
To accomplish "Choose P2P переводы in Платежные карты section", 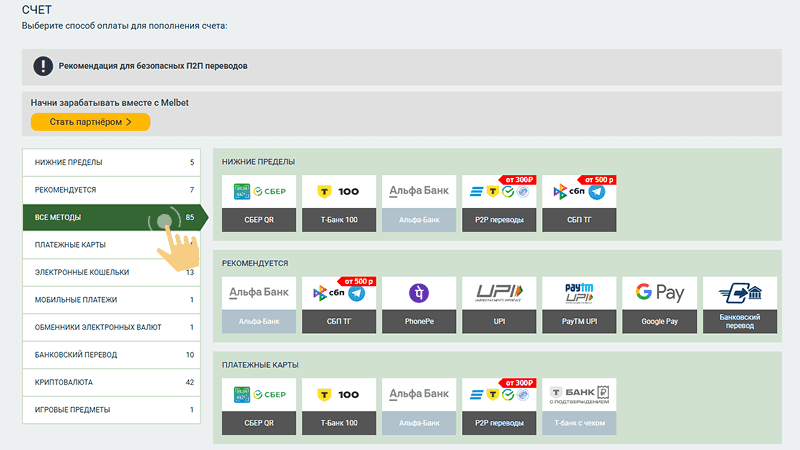I will click(499, 407).
